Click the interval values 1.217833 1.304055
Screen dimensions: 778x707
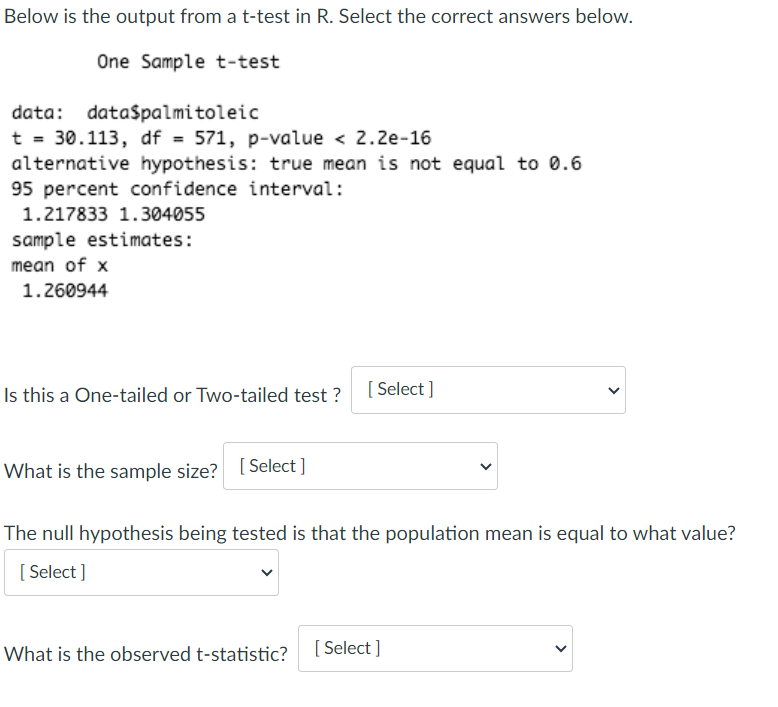click(114, 214)
